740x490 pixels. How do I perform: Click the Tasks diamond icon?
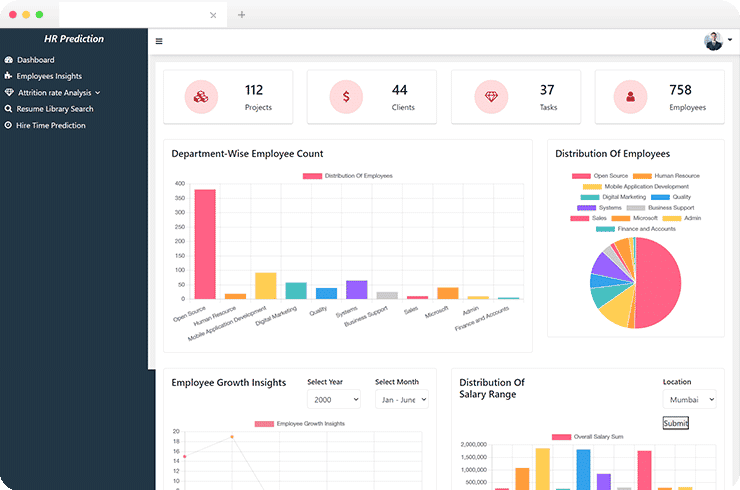pyautogui.click(x=491, y=97)
